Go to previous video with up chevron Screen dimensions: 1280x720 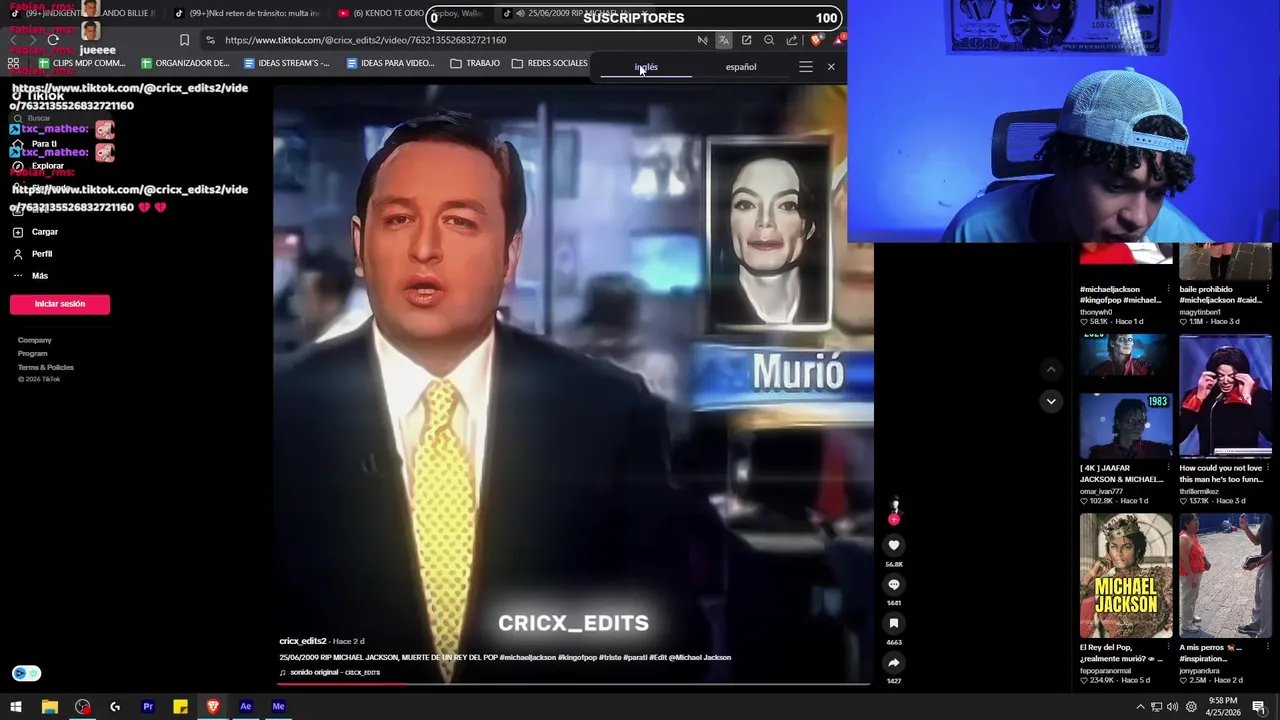coord(1051,370)
